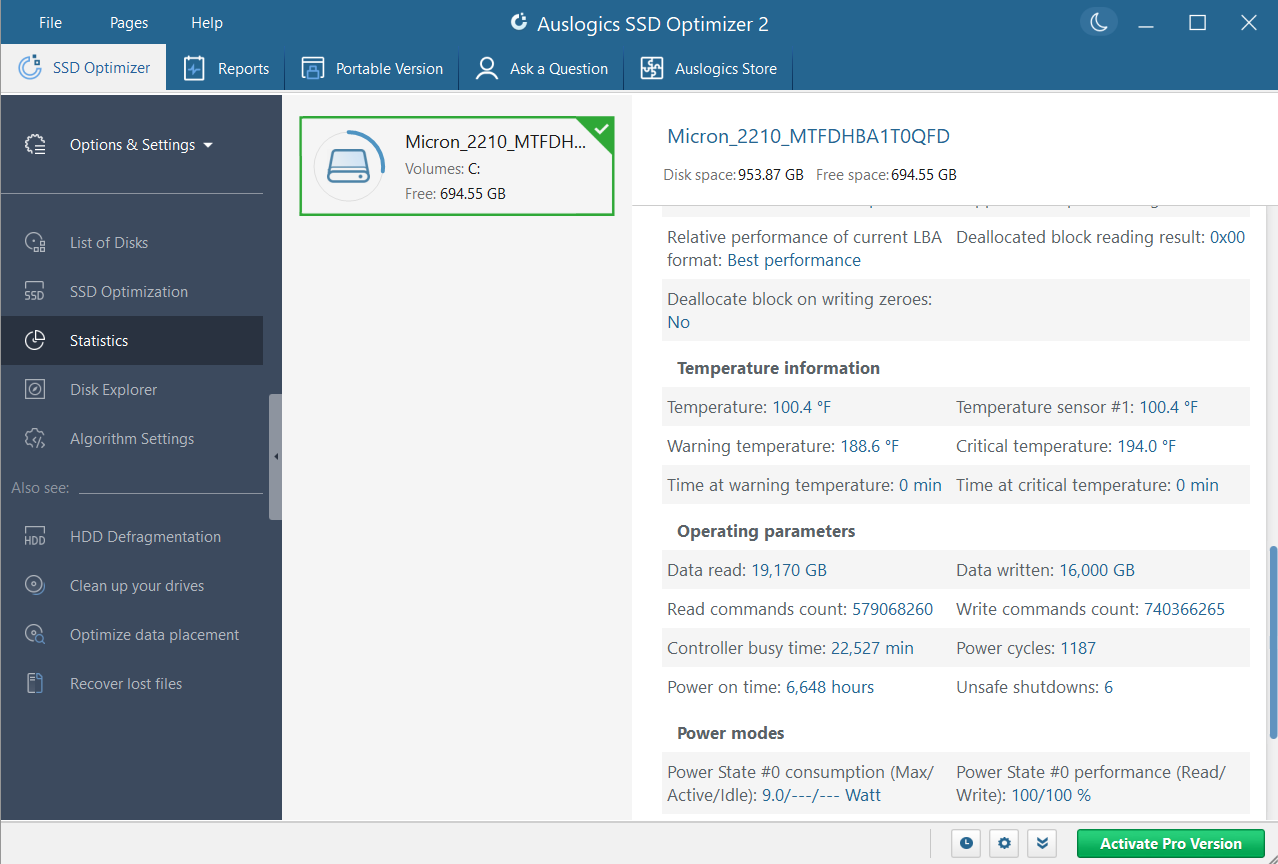Open program settings via the gear icon
This screenshot has height=864, width=1278.
tap(1003, 843)
